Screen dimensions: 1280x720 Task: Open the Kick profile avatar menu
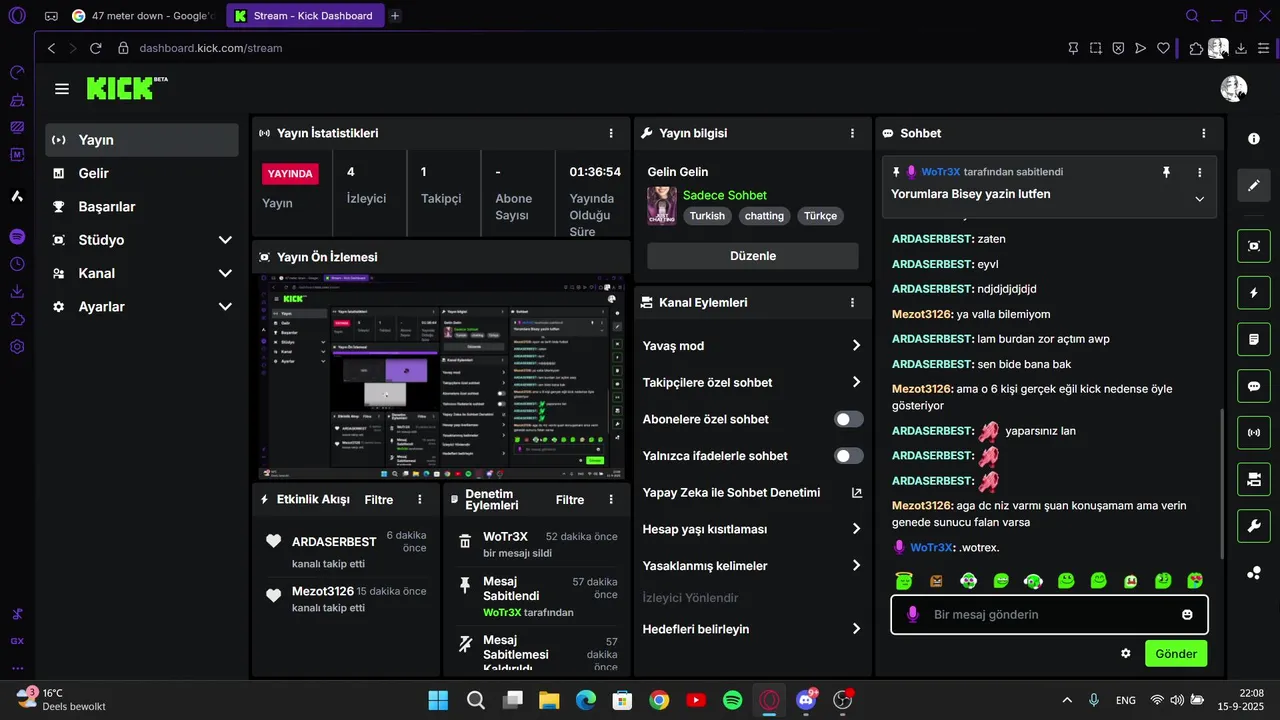(1234, 88)
